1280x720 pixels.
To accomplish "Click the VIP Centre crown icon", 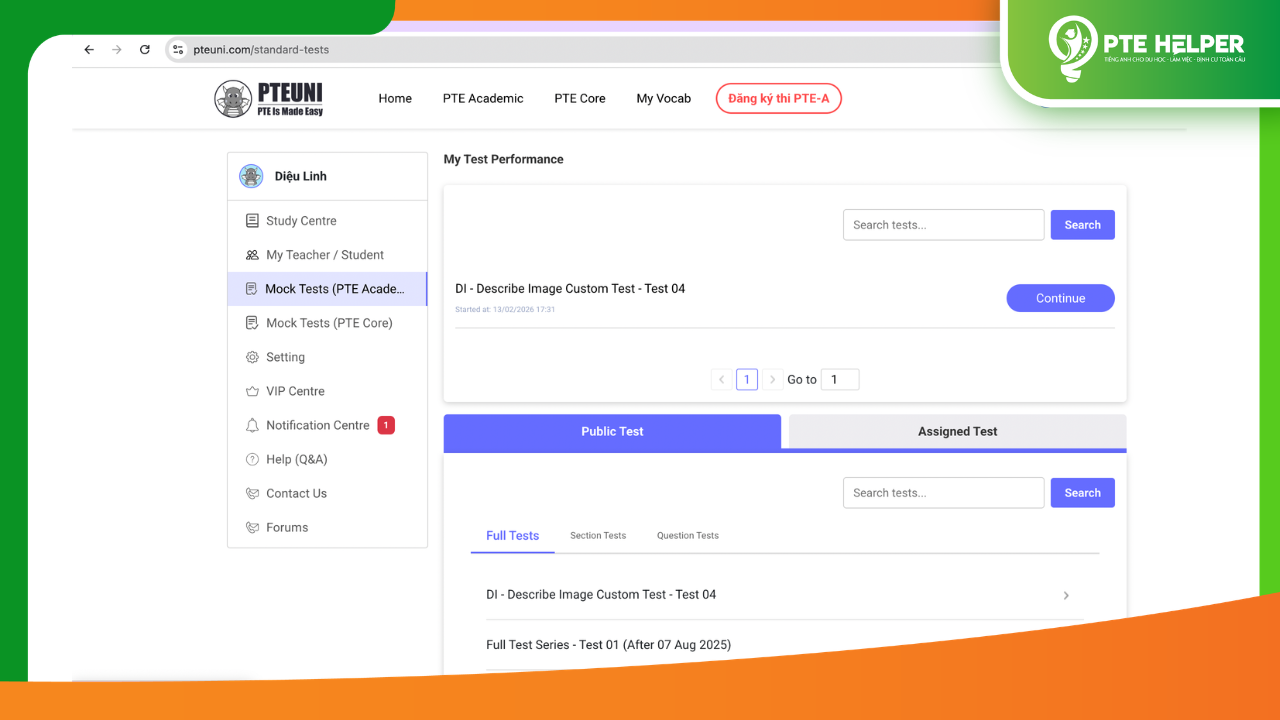I will click(252, 391).
